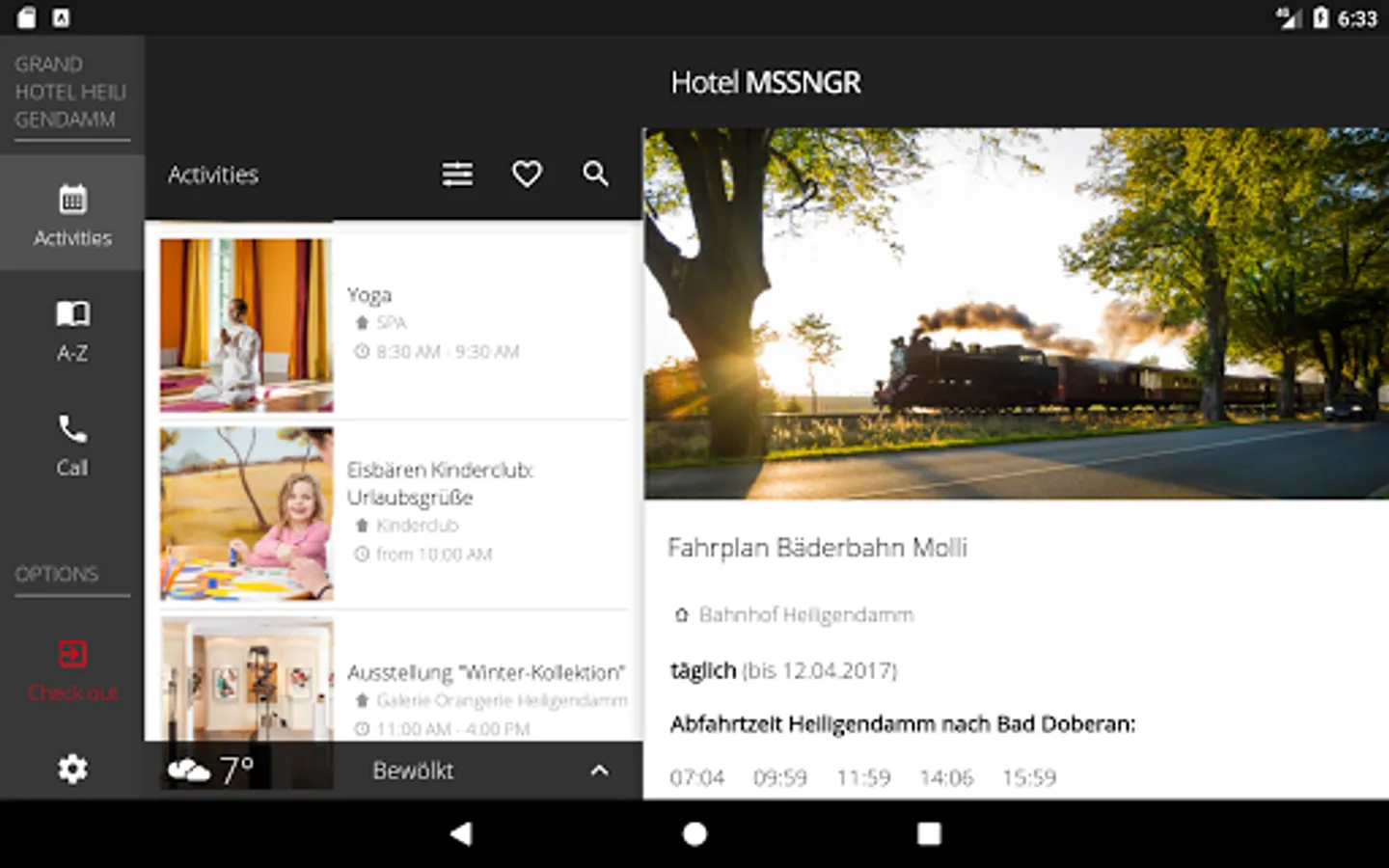Click the OPTIONS section label

pos(57,574)
